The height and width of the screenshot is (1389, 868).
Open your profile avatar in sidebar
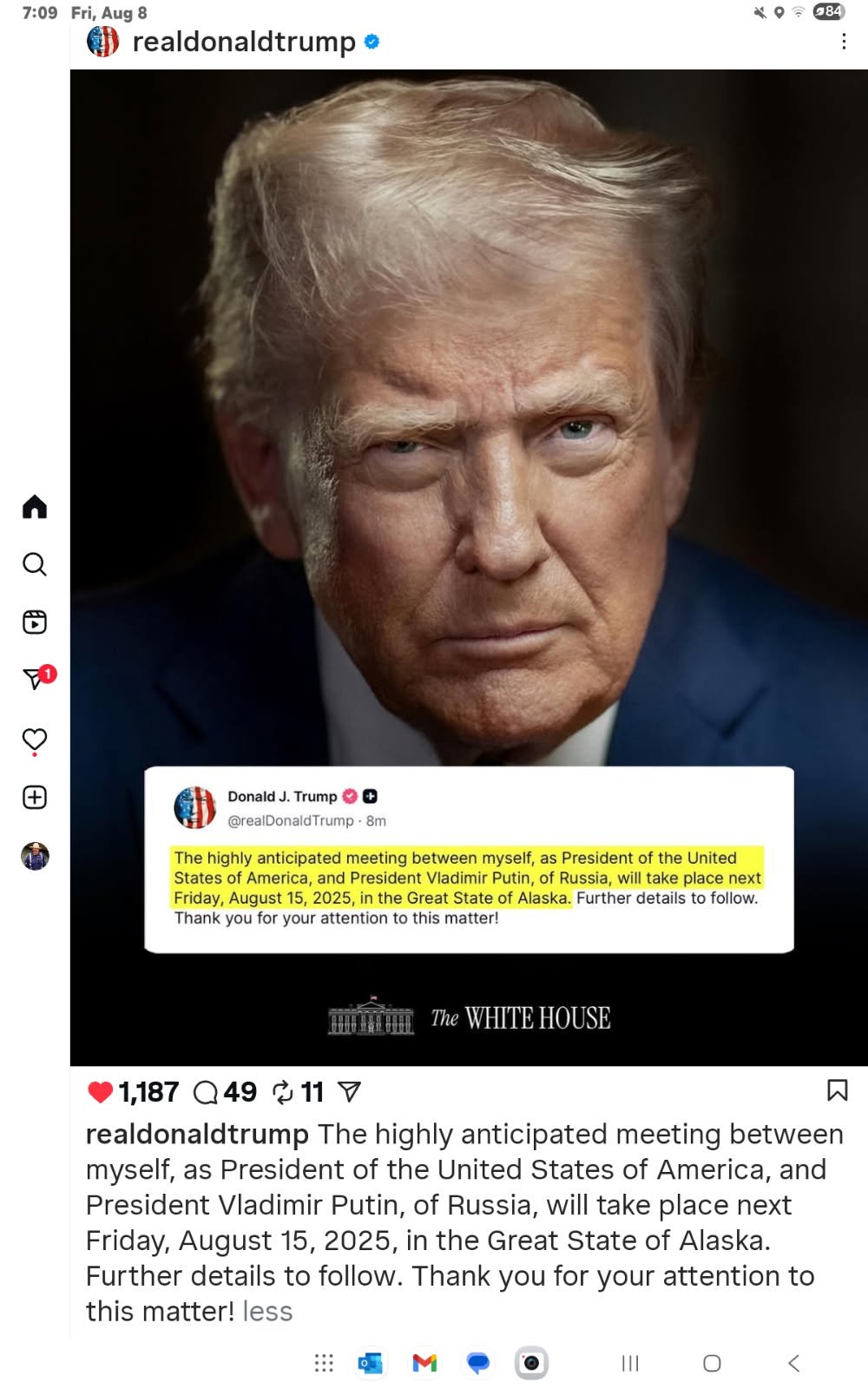[x=35, y=856]
